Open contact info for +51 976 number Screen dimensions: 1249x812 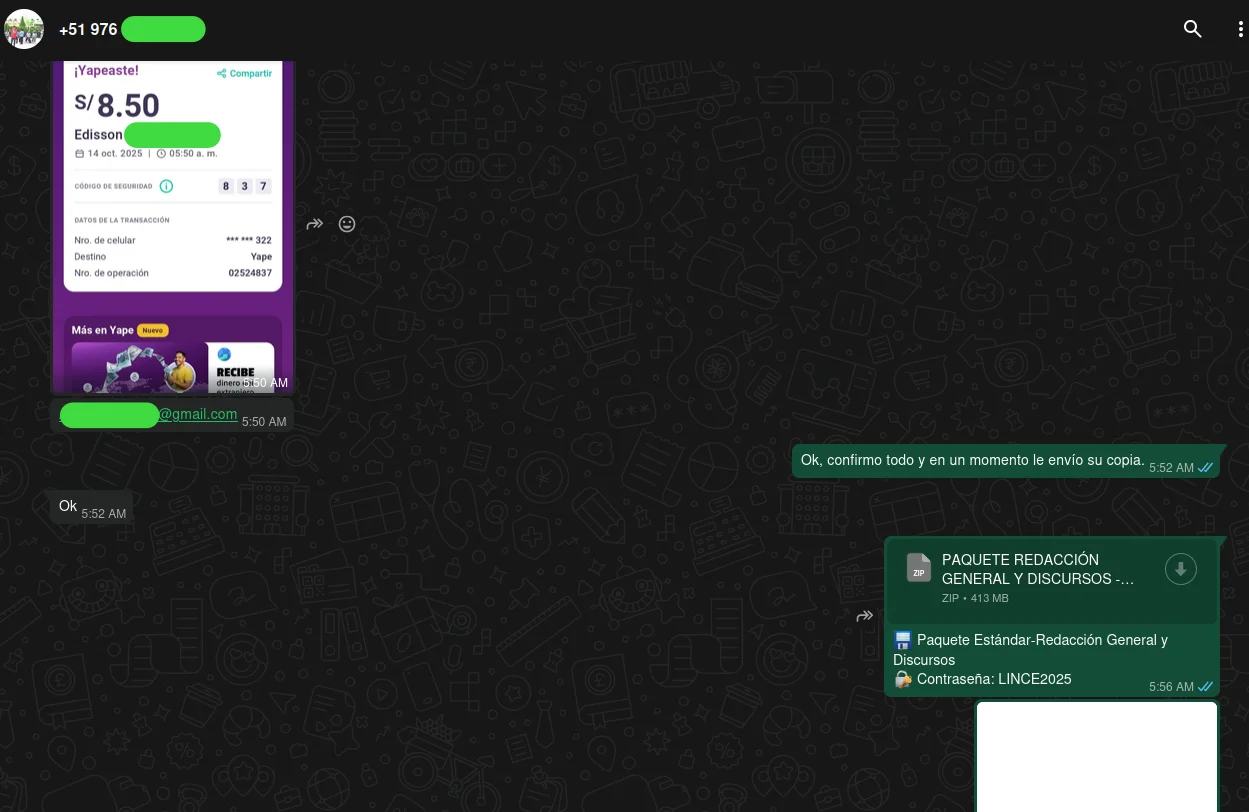point(132,29)
